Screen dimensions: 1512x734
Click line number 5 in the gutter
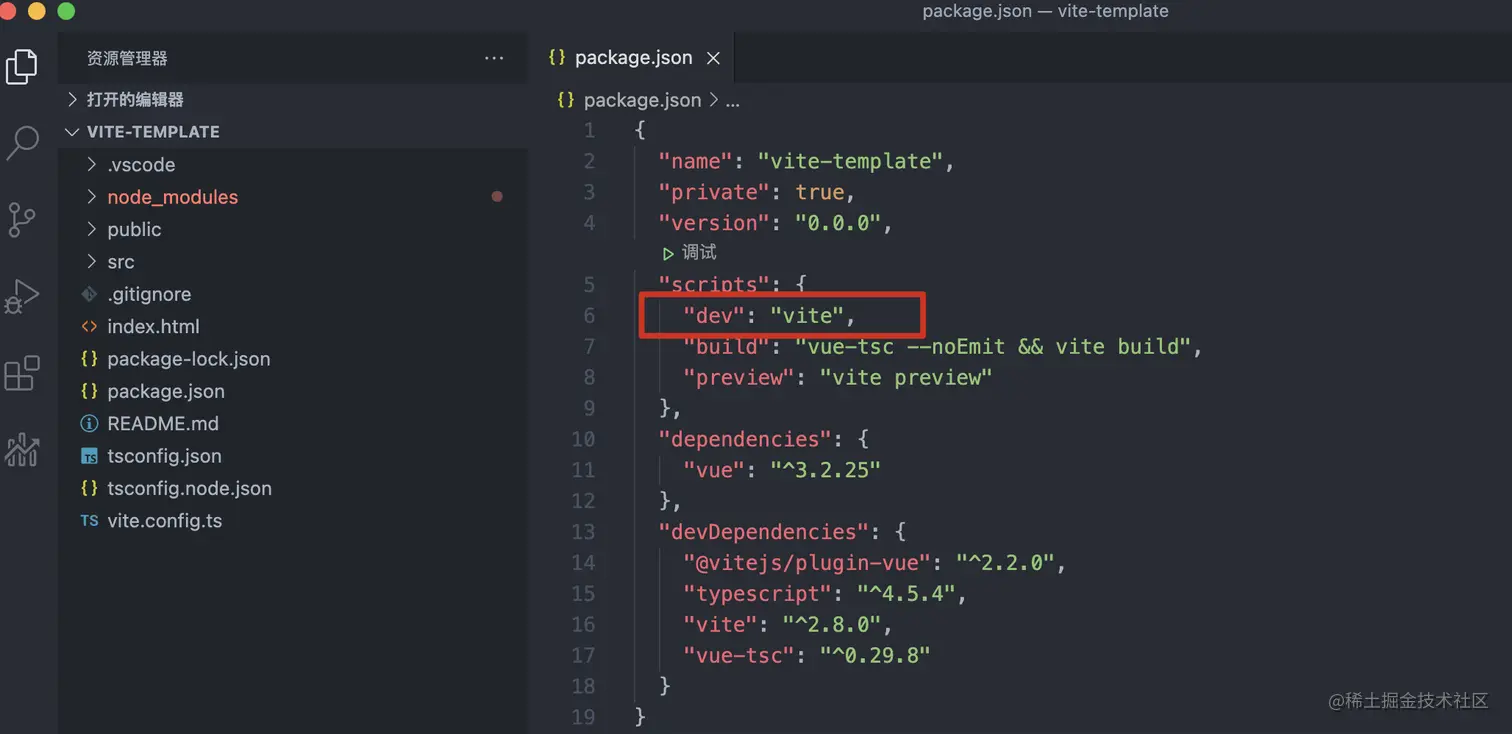(x=589, y=285)
